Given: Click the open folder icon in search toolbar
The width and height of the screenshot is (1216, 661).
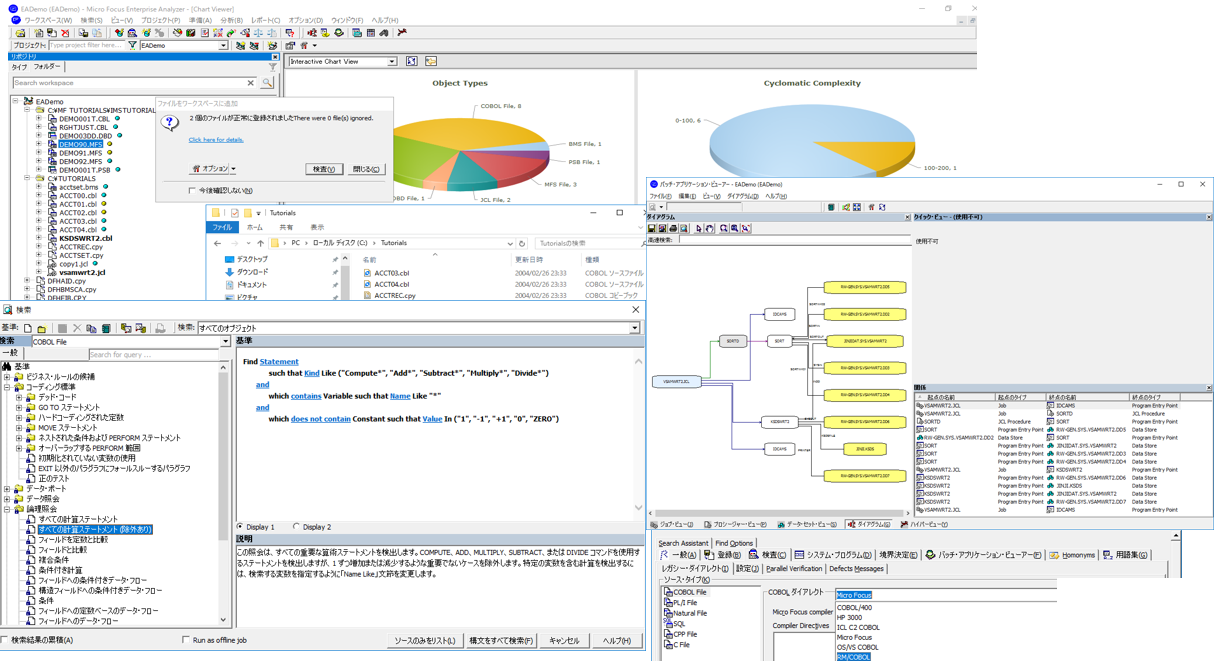Looking at the screenshot, I should 42,328.
